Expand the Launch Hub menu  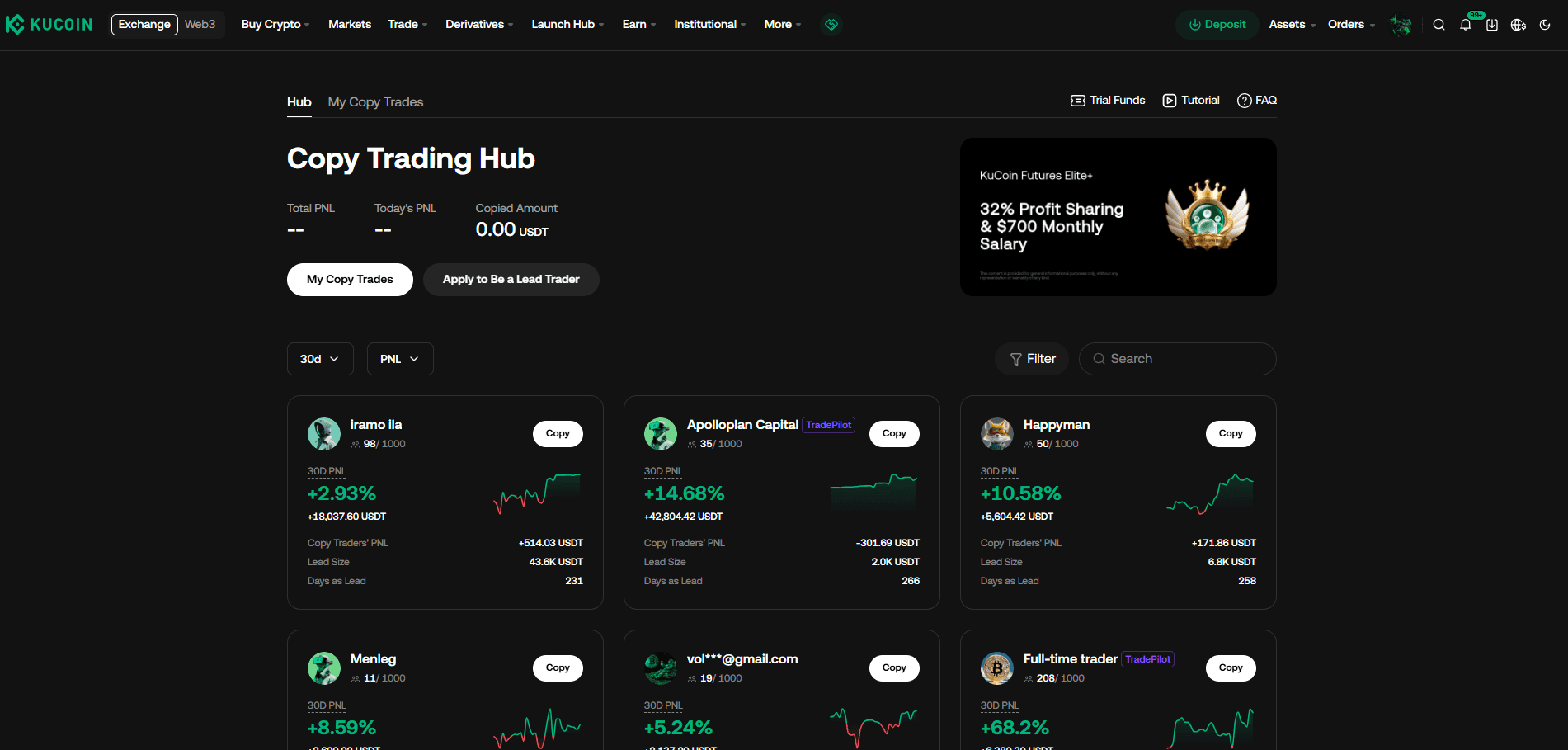(x=567, y=25)
